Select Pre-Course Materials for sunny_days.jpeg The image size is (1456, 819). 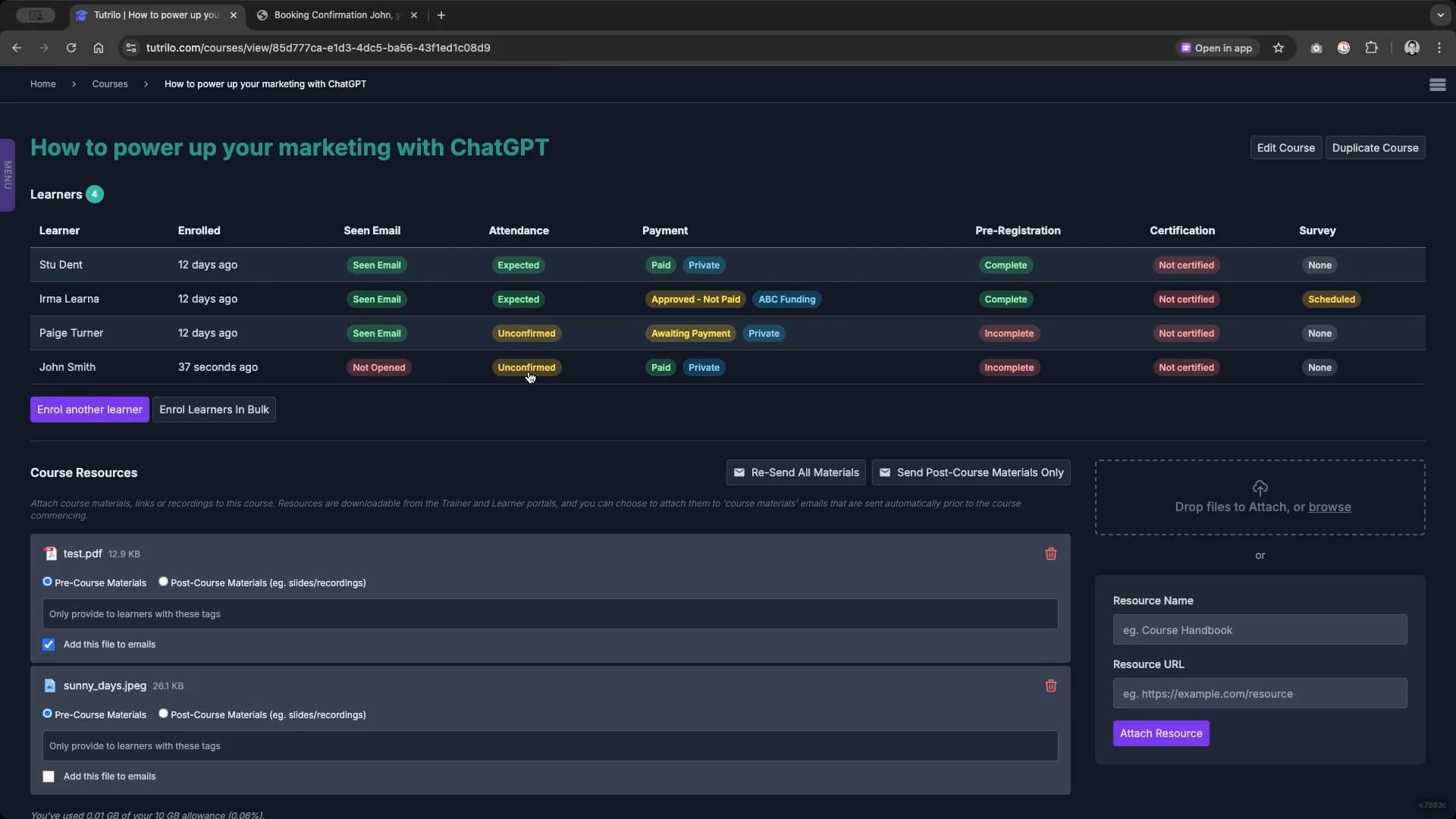(x=48, y=714)
